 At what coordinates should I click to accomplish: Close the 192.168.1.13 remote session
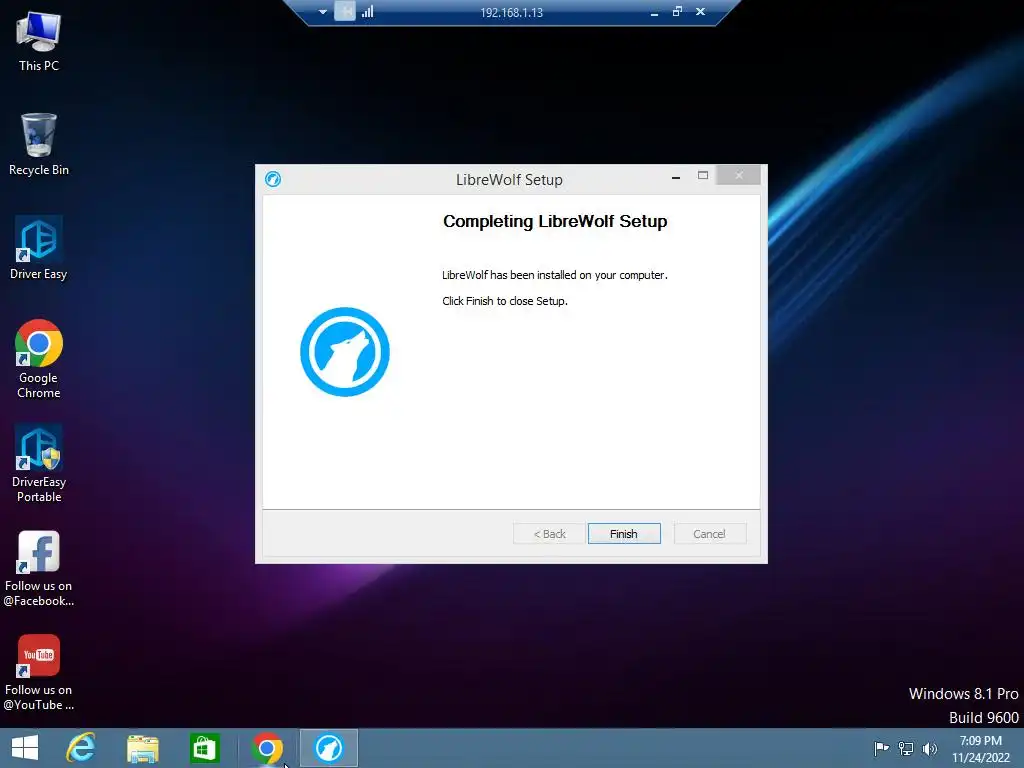tap(700, 12)
